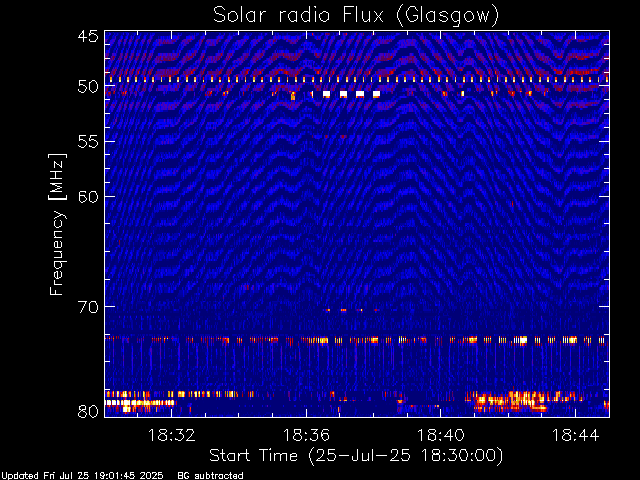Click the 60 MHz frequency tick label
This screenshot has width=640, height=480.
click(88, 197)
